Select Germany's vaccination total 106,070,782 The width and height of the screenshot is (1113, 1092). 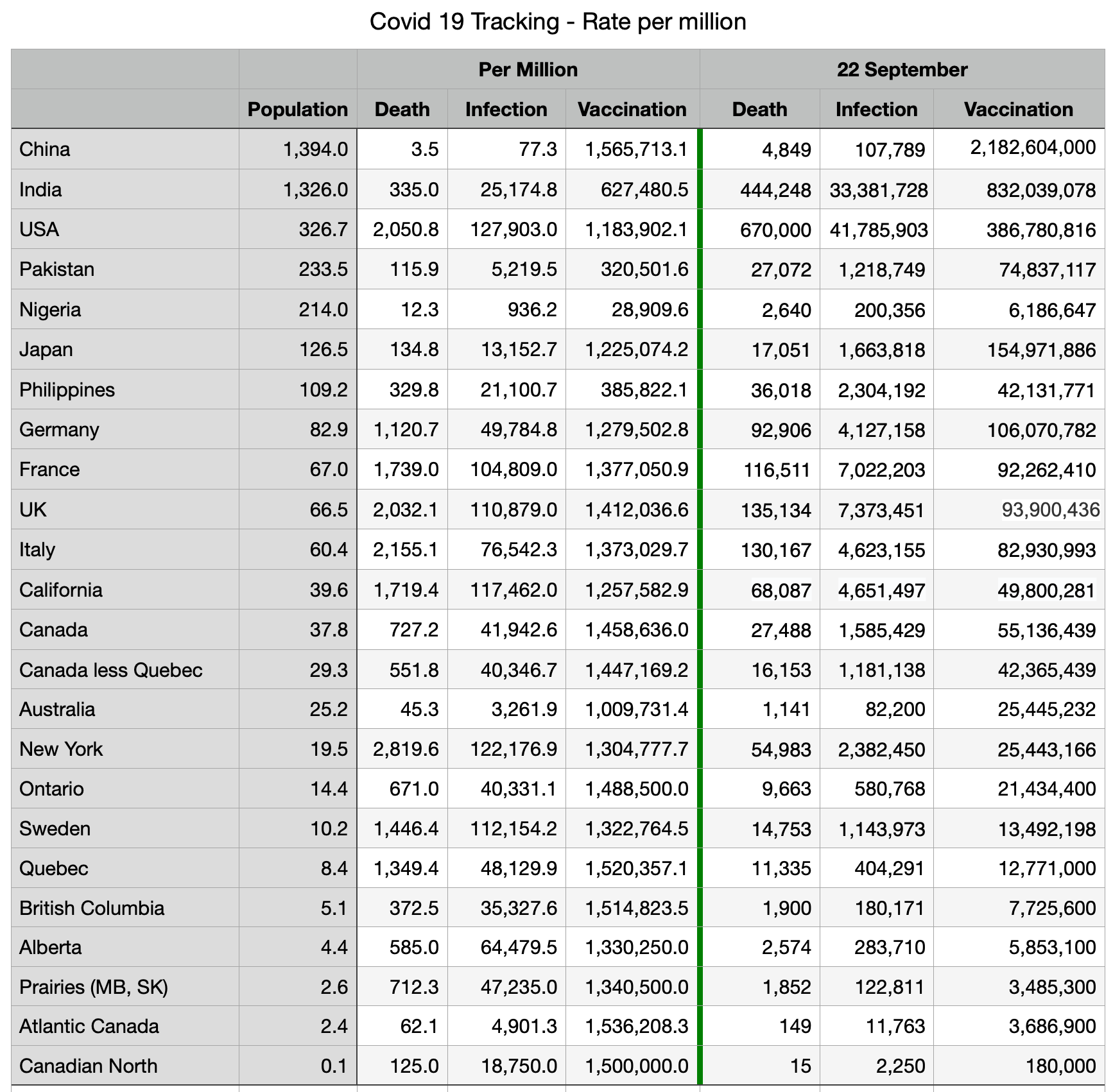(1040, 430)
